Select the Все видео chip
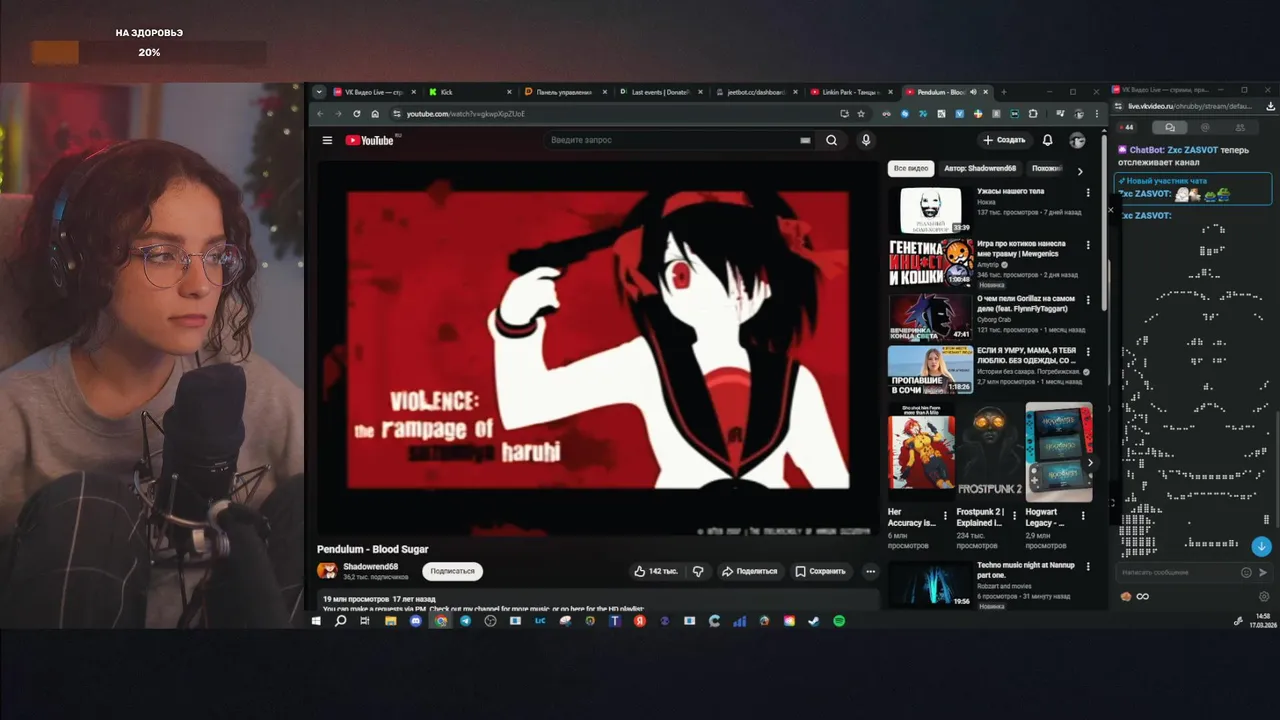The height and width of the screenshot is (720, 1280). pyautogui.click(x=911, y=169)
